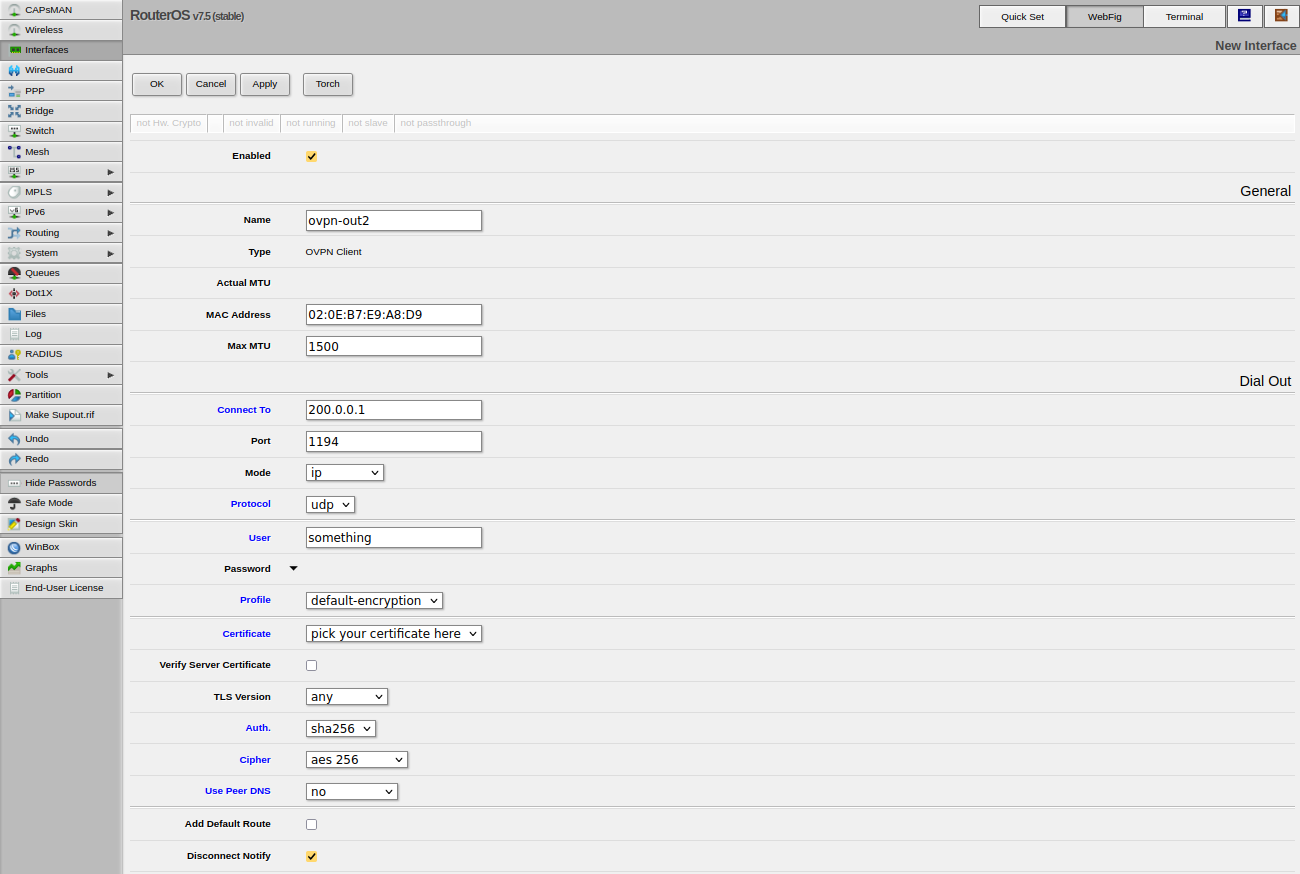Viewport: 1300px width, 874px height.
Task: Select the WebFig tab
Action: (1104, 17)
